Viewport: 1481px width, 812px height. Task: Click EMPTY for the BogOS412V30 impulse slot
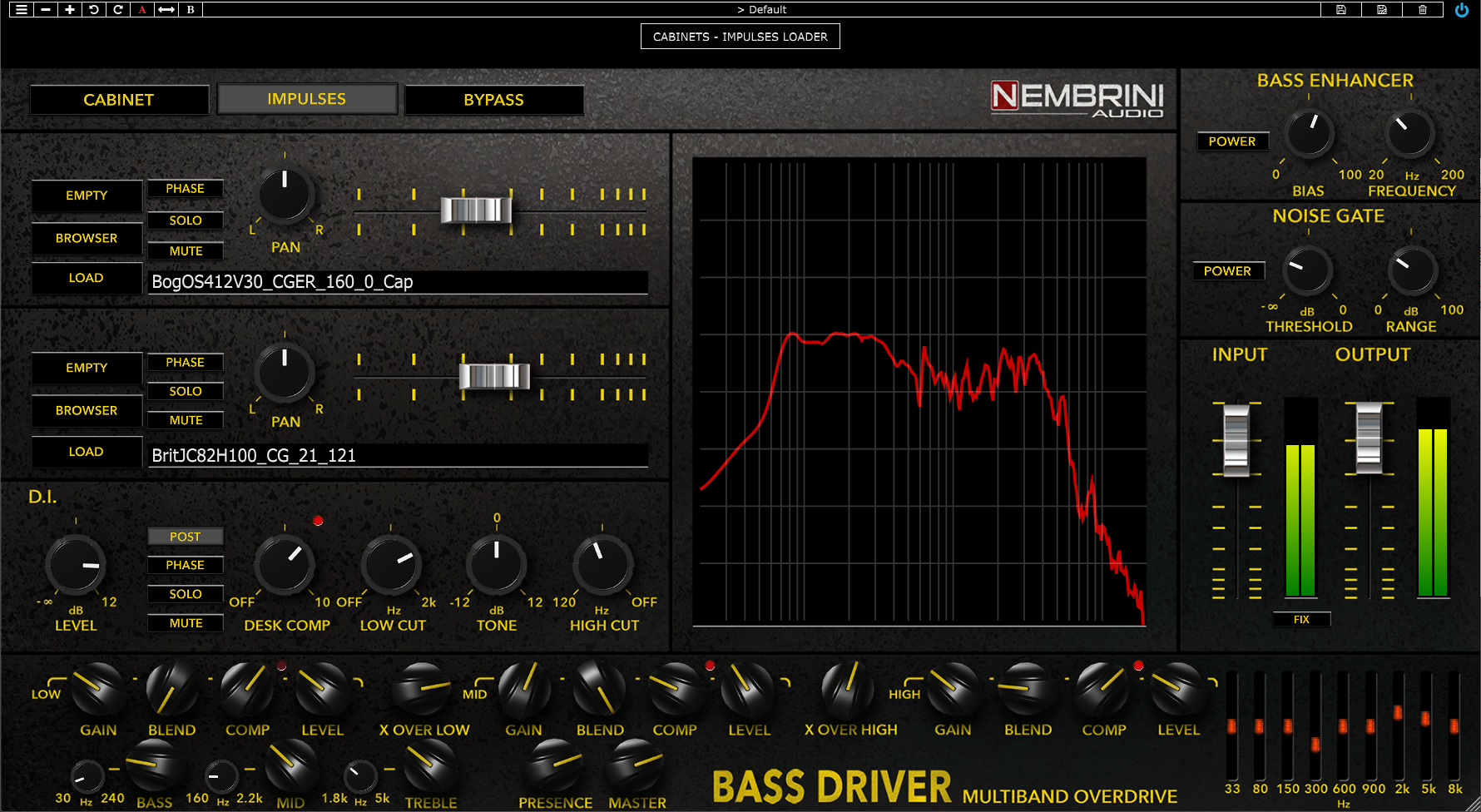[87, 196]
